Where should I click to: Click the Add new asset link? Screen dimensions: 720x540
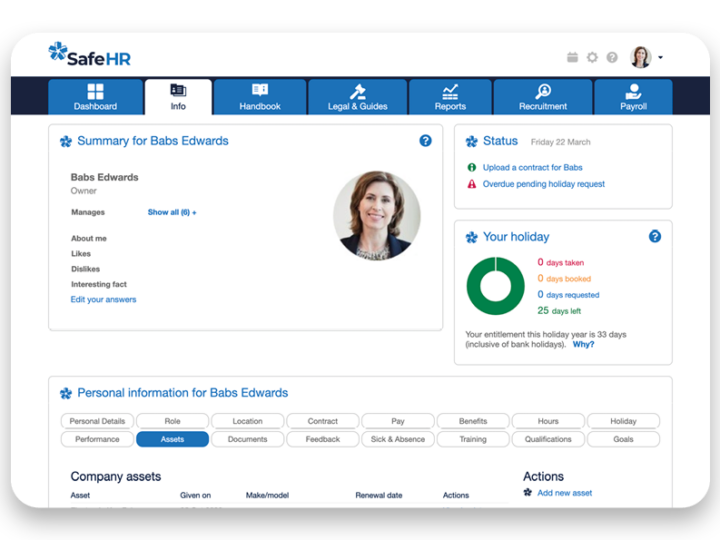(564, 493)
